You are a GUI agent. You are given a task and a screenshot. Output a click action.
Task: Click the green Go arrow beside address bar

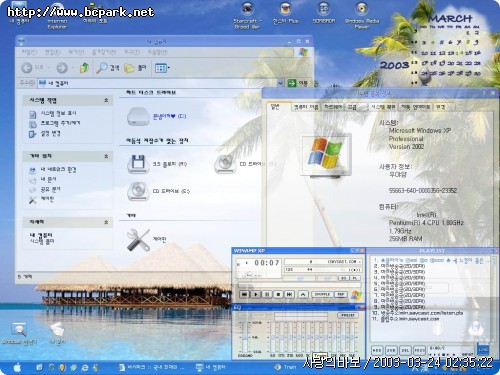click(292, 83)
